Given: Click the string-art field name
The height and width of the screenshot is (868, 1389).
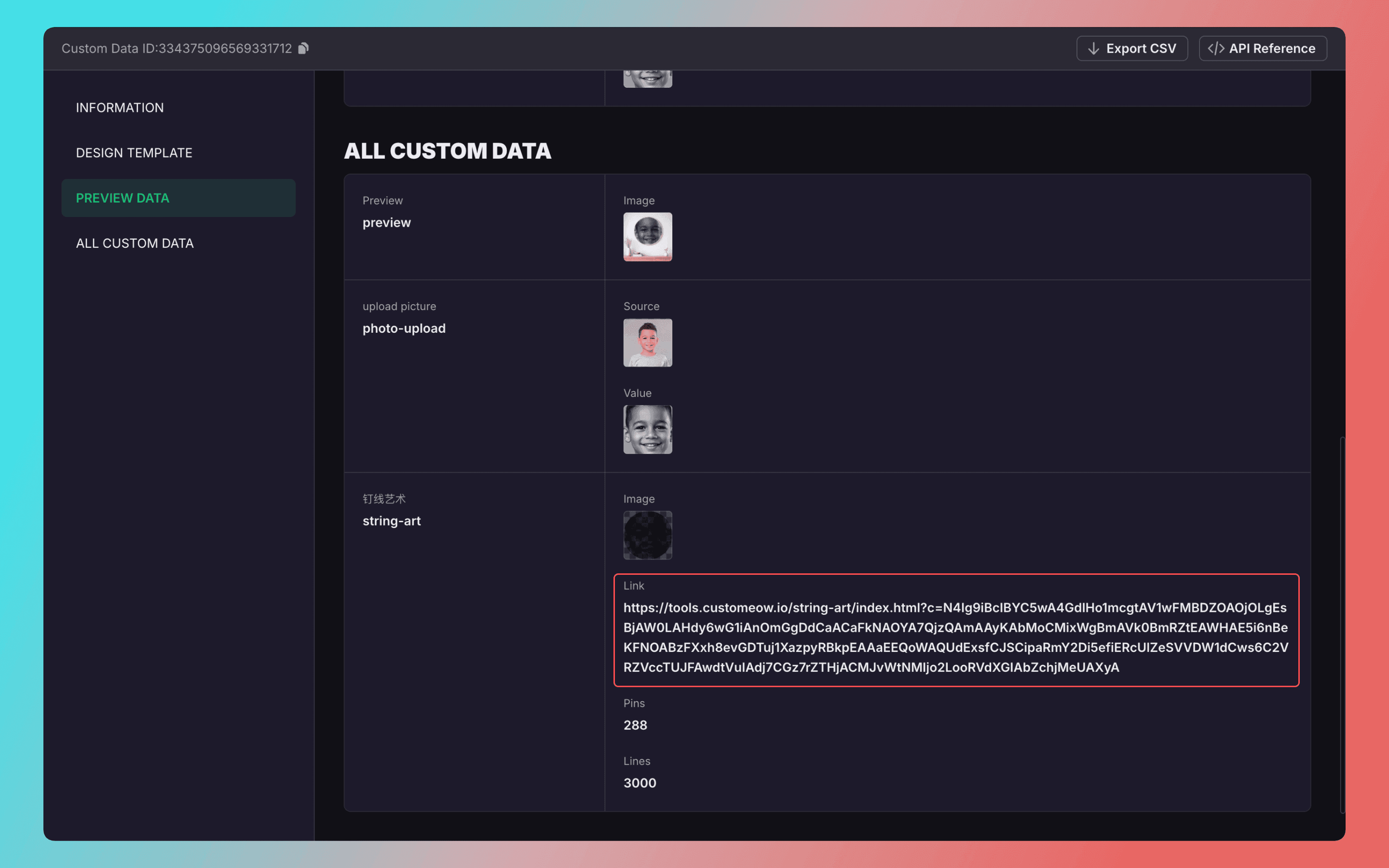Looking at the screenshot, I should 392,521.
